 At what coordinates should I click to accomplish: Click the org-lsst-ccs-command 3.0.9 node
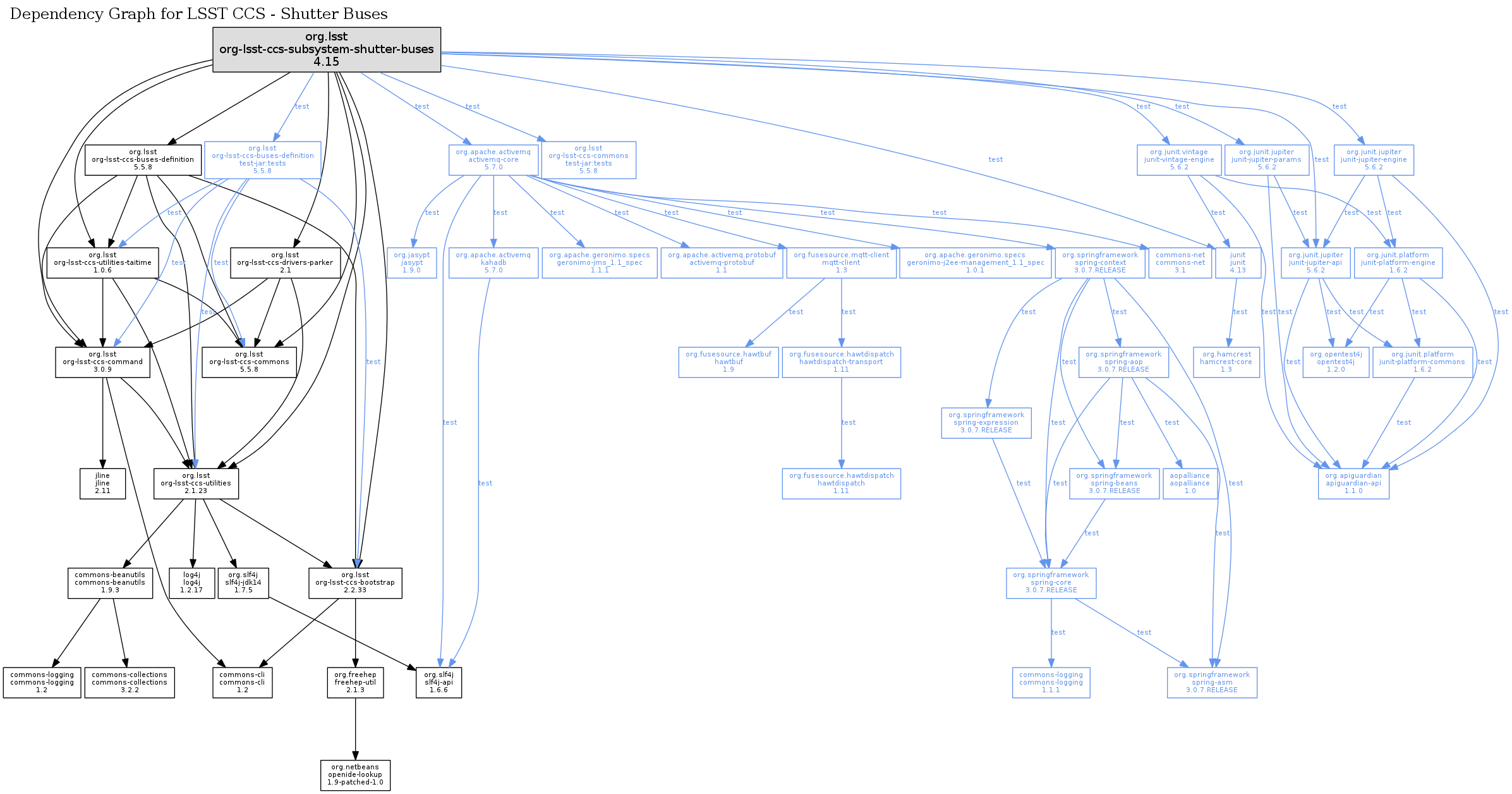[102, 362]
